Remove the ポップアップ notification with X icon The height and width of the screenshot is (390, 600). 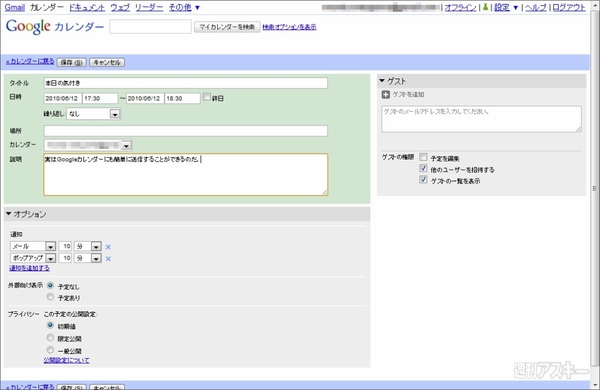click(108, 259)
